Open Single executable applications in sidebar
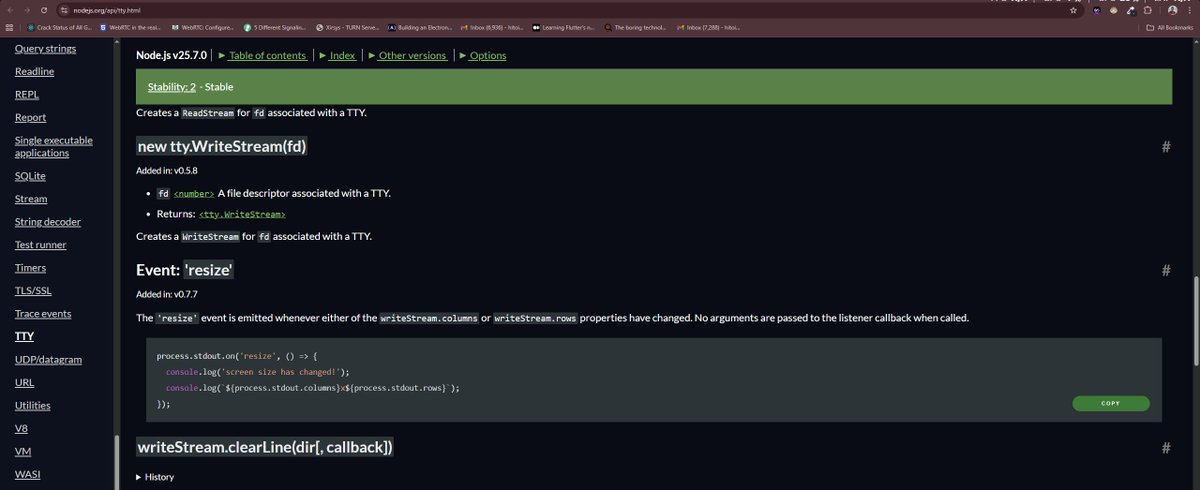The image size is (1200, 490). (54, 147)
